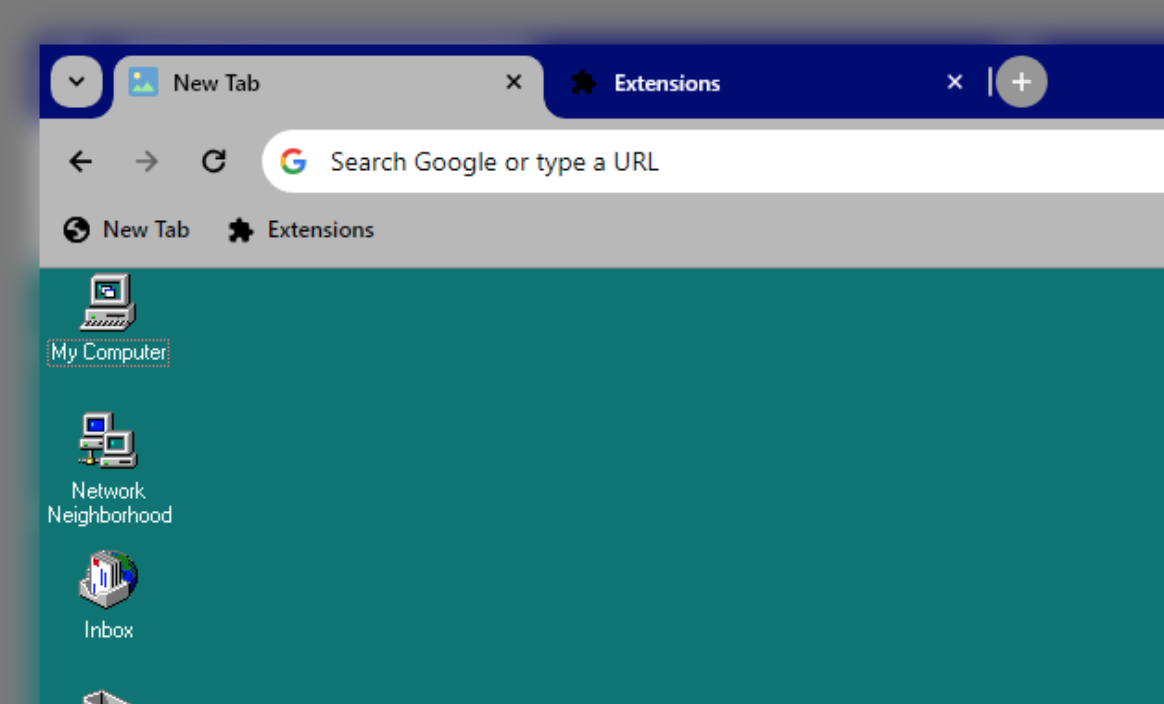Click the Inbox label text
The height and width of the screenshot is (704, 1164).
tap(108, 630)
